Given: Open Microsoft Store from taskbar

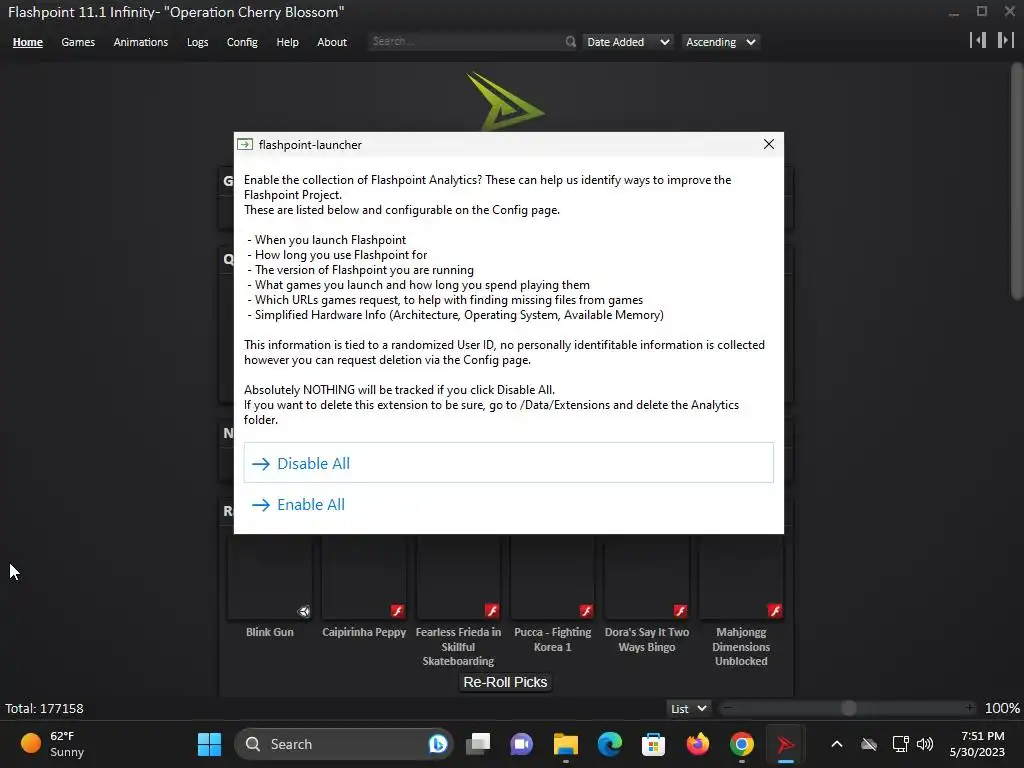Looking at the screenshot, I should click(x=653, y=744).
